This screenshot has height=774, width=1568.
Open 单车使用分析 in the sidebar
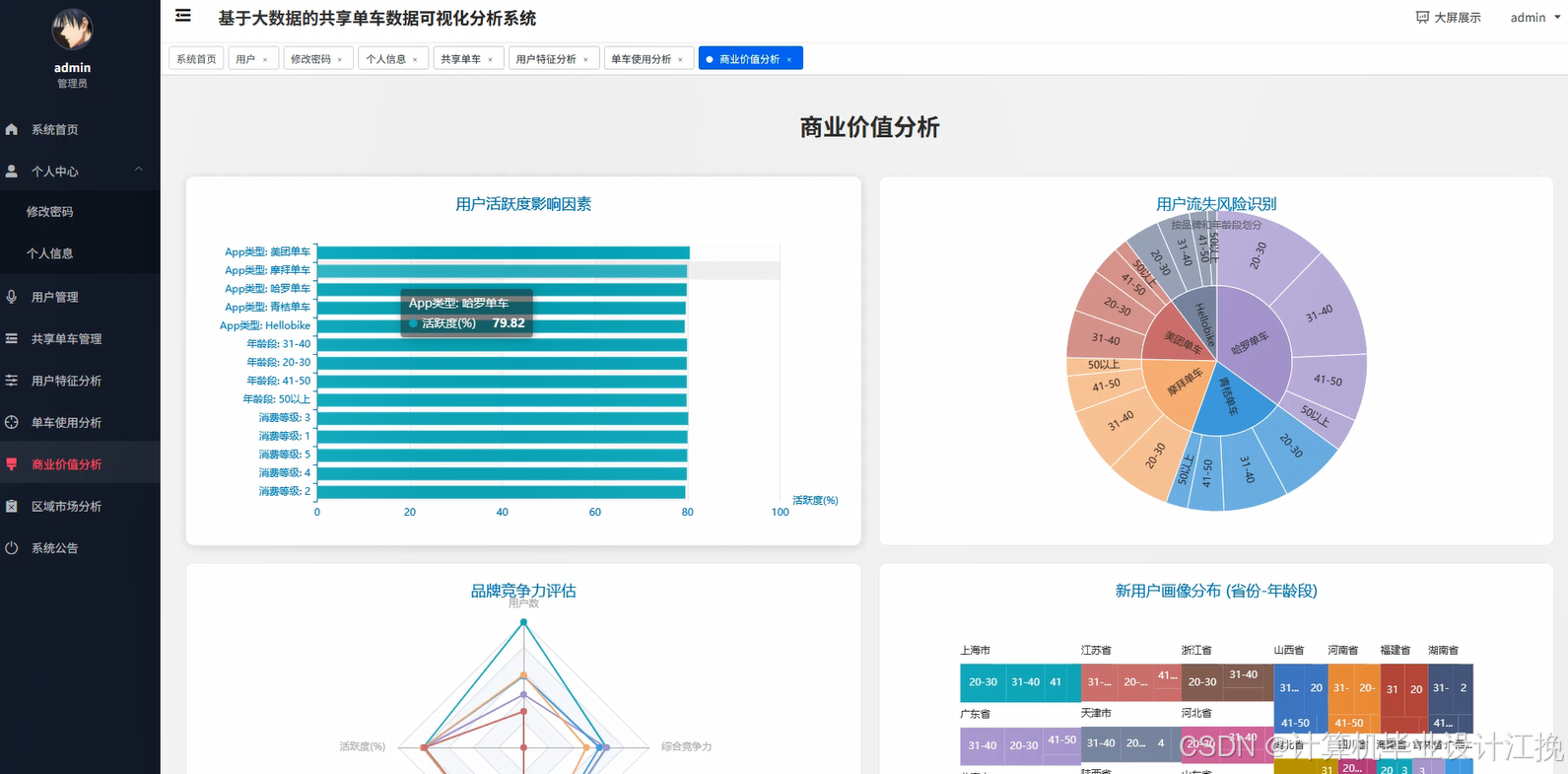(80, 422)
